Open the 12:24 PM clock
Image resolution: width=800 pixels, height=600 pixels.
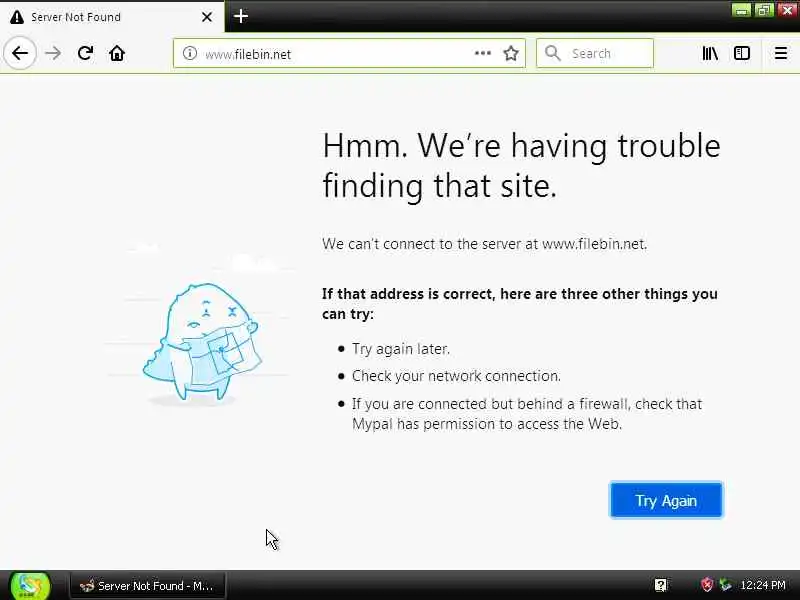763,585
